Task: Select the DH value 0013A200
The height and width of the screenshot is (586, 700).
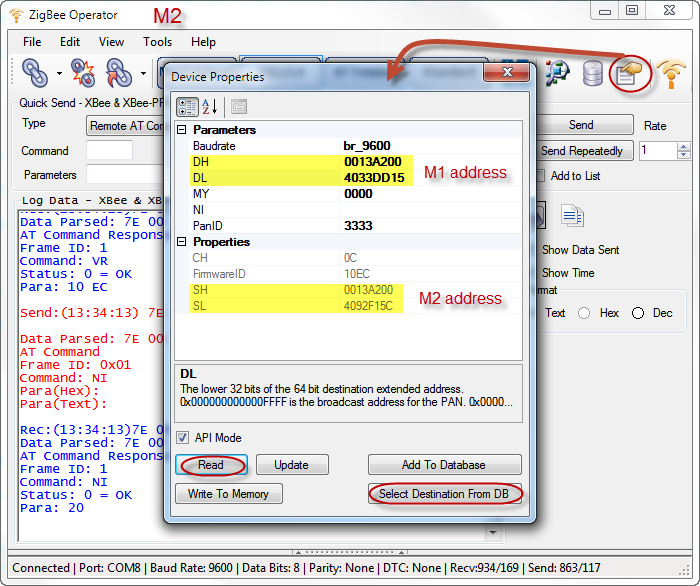Action: pyautogui.click(x=373, y=162)
